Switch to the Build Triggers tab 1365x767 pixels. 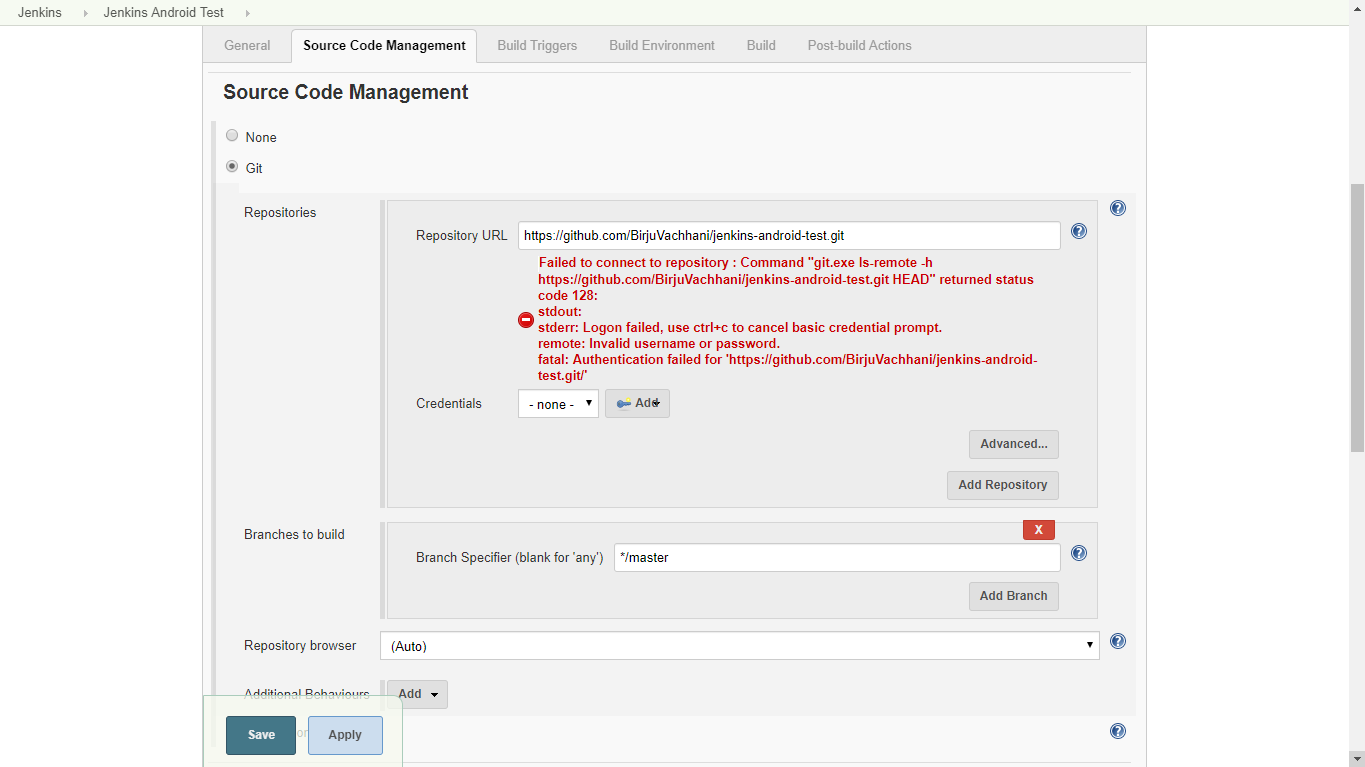coord(536,45)
